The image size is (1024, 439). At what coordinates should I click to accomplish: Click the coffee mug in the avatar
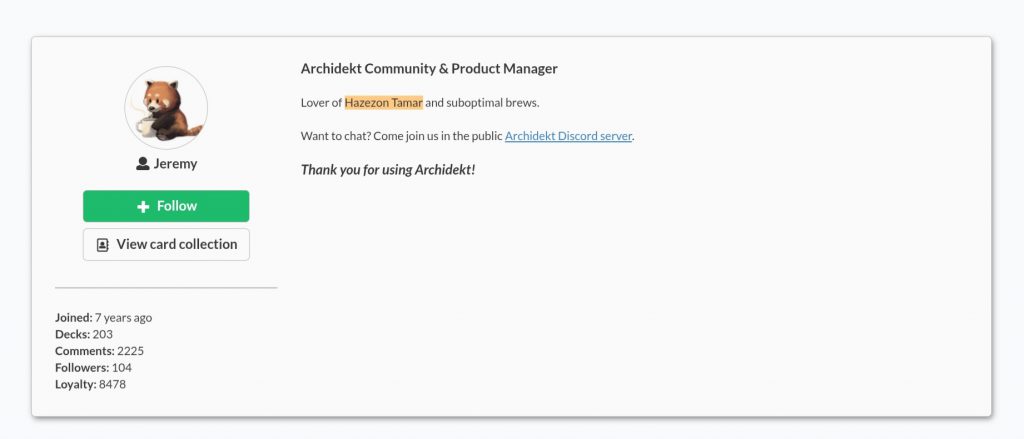tap(147, 126)
